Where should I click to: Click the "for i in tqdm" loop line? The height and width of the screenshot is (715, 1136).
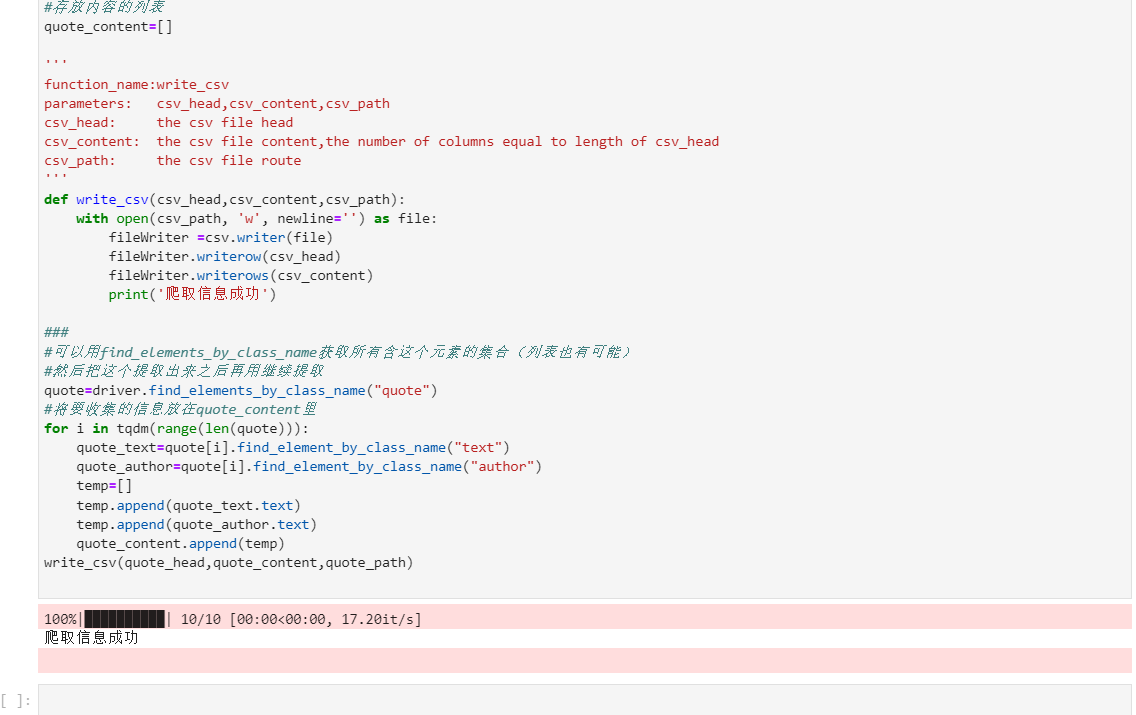[176, 429]
